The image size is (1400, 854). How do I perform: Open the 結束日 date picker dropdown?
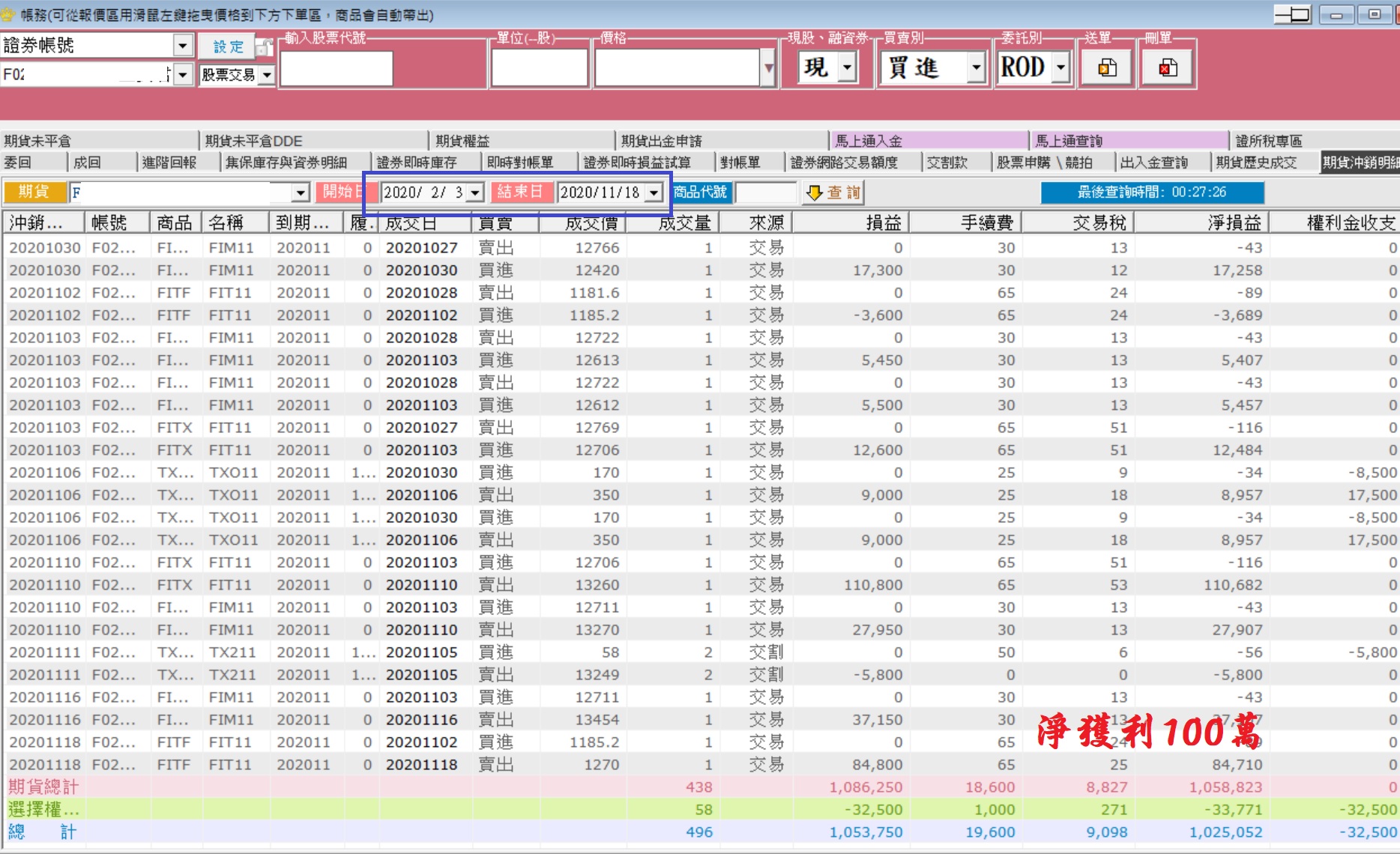point(654,193)
